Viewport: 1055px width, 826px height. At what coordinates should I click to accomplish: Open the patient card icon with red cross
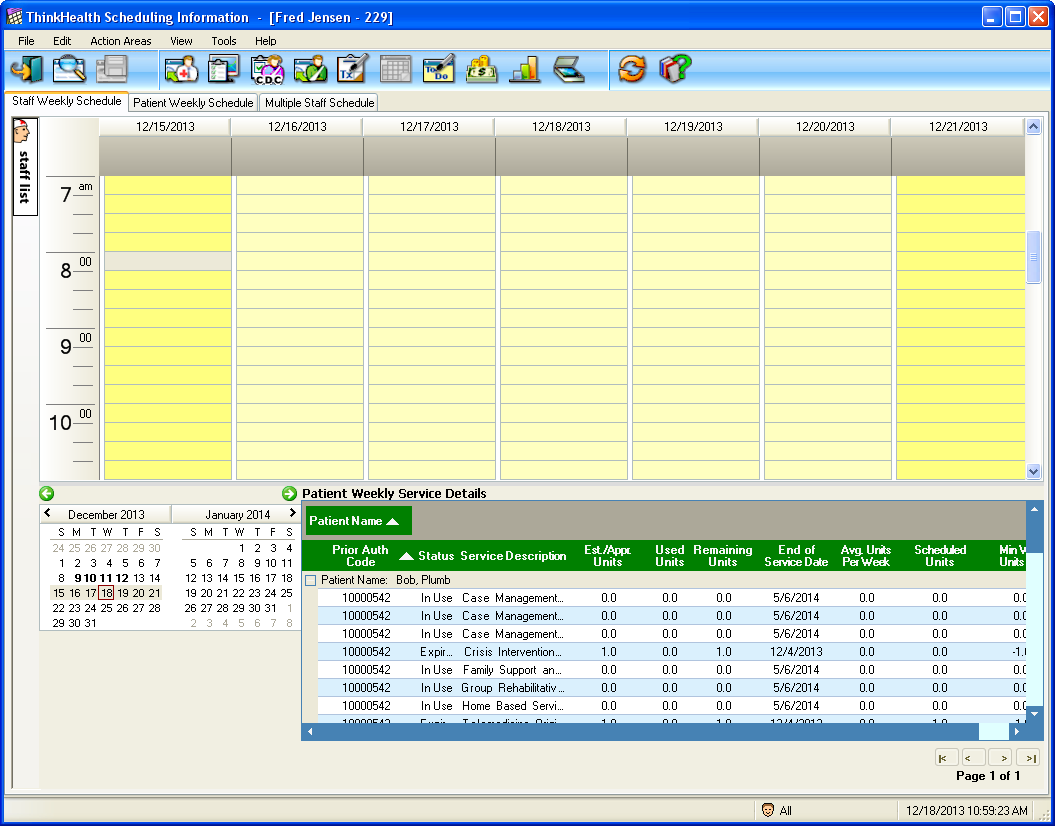(182, 69)
